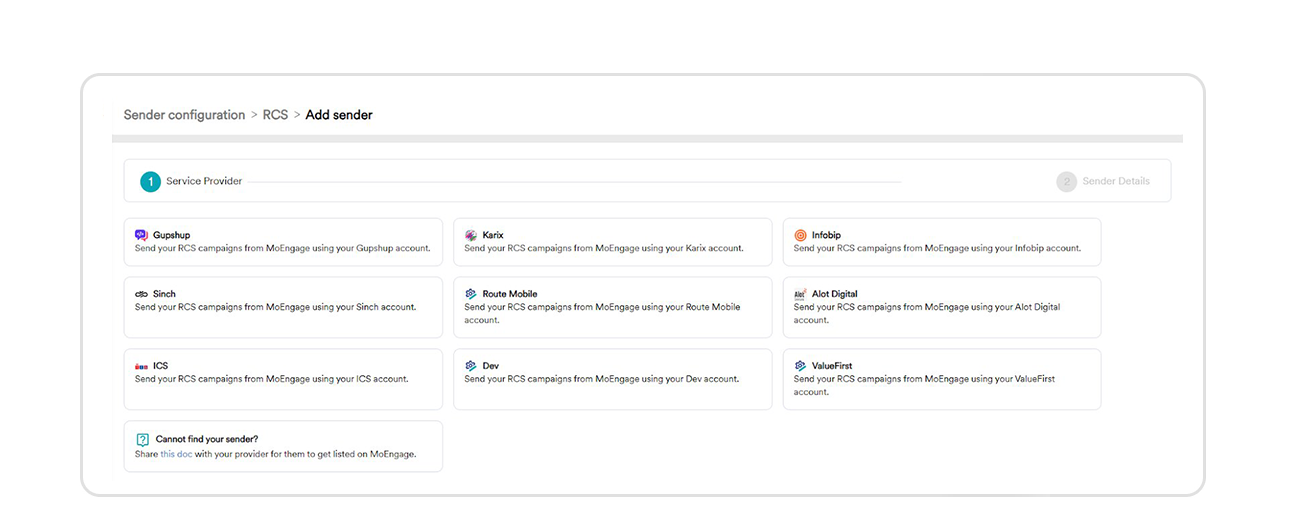Click the Karix provider logo icon
This screenshot has width=1300, height=526.
point(471,235)
